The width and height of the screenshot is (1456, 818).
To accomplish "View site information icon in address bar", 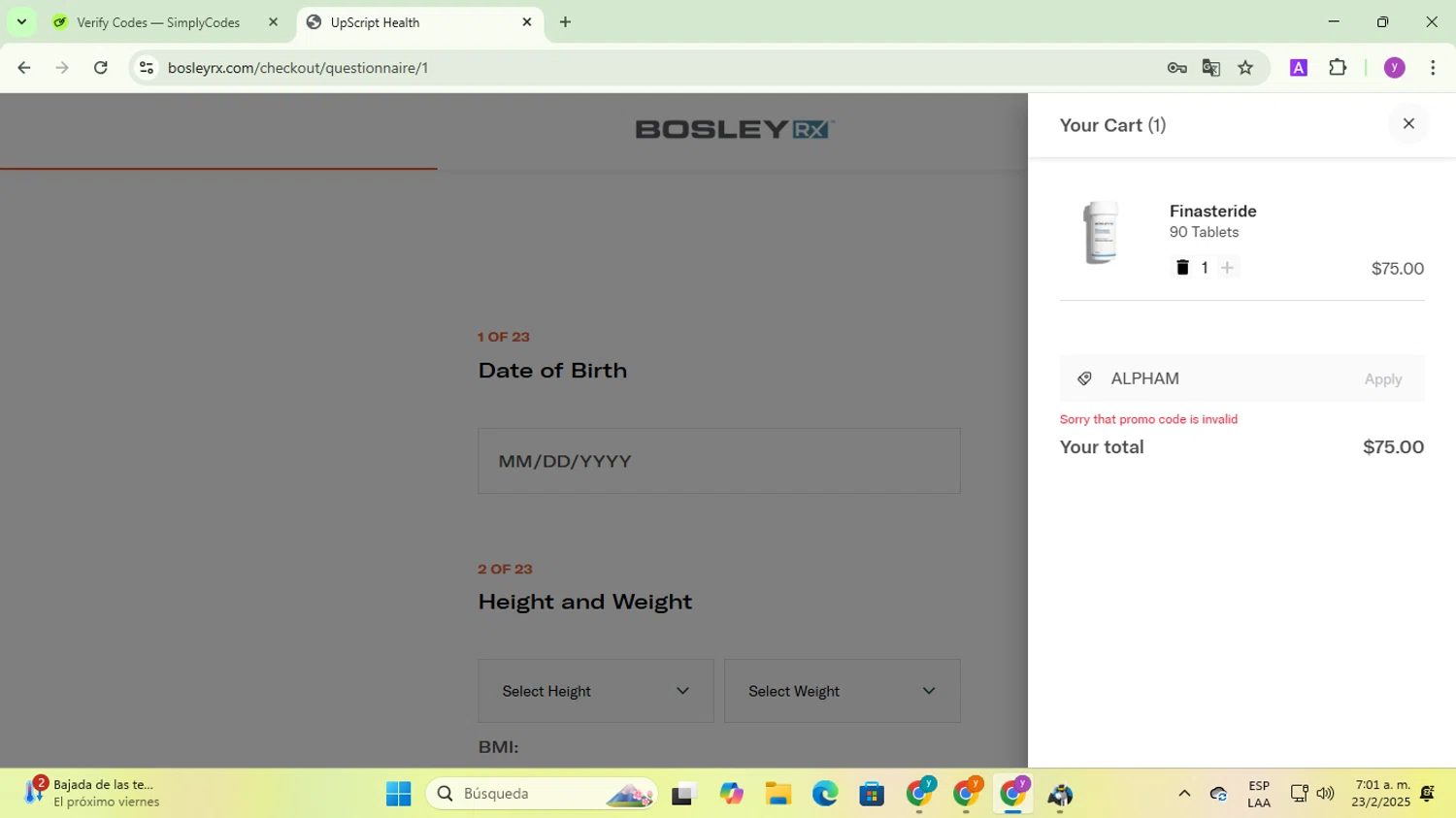I will (x=147, y=68).
